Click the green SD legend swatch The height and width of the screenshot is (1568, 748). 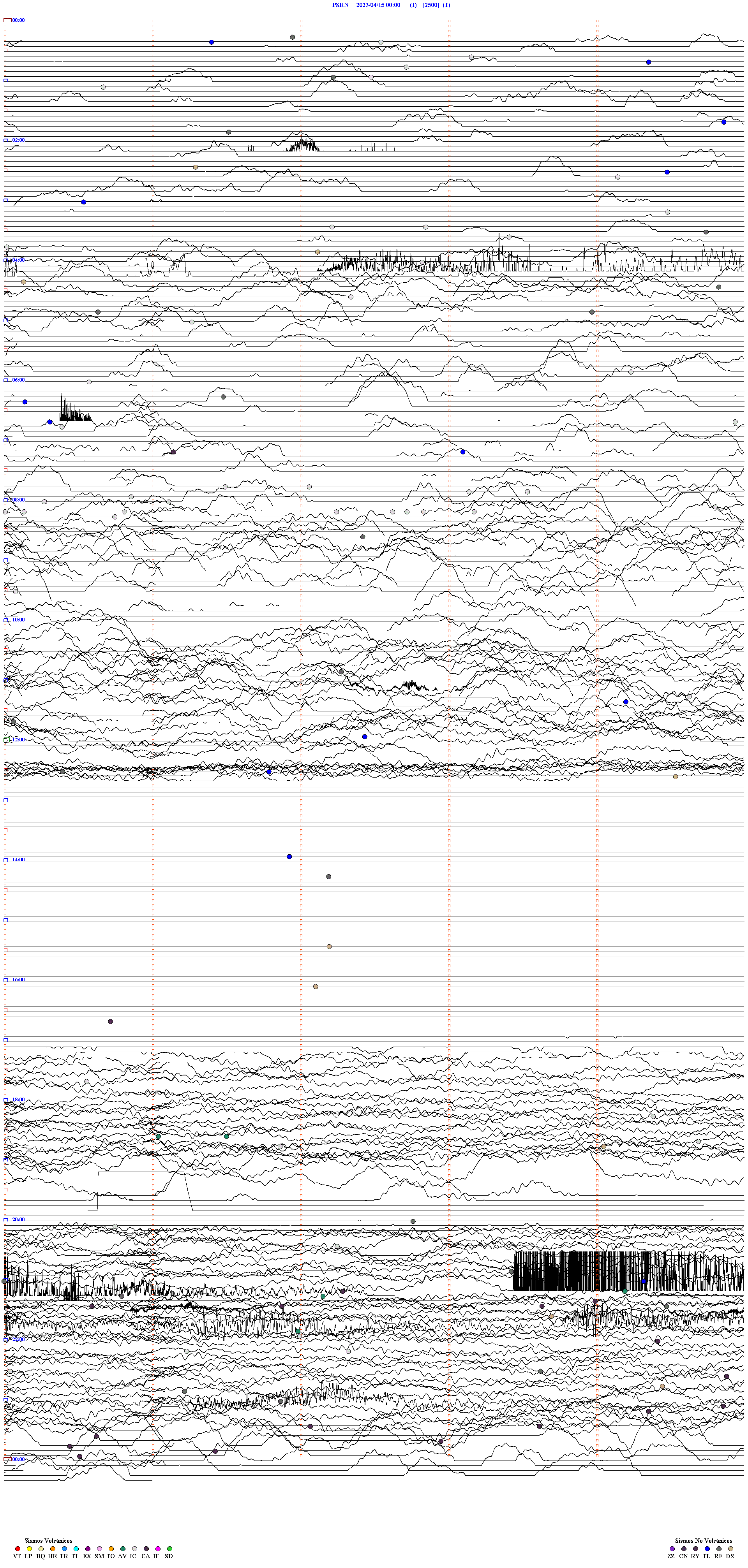169,1549
